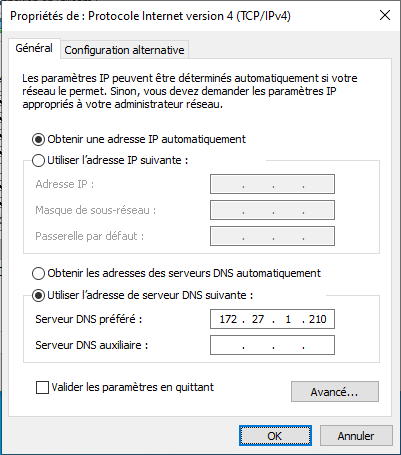Click the third octet 1 of preferred DNS
The width and height of the screenshot is (401, 455).
click(x=288, y=319)
